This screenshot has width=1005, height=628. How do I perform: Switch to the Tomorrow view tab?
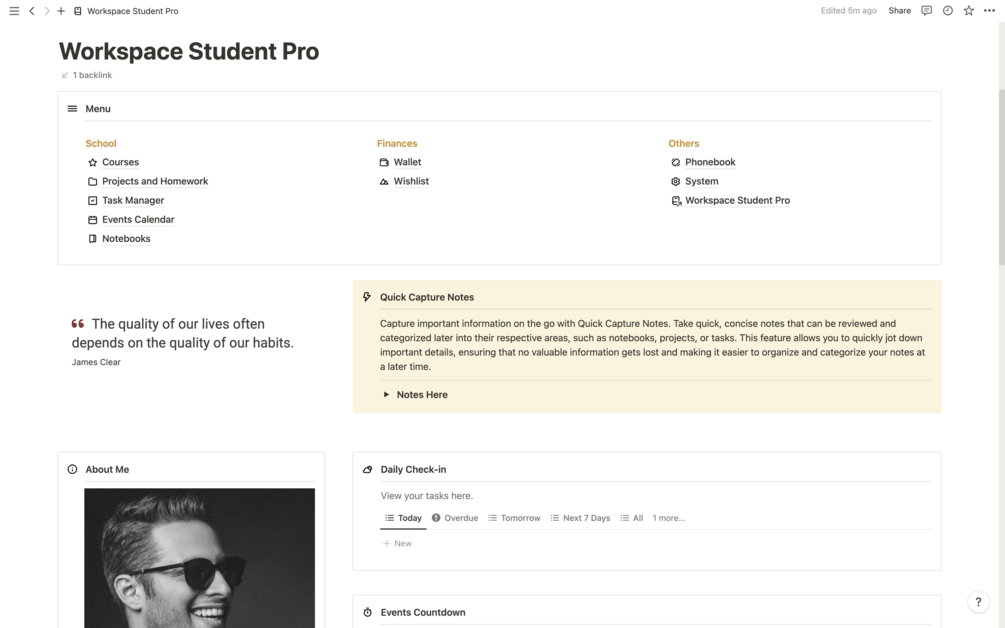514,518
